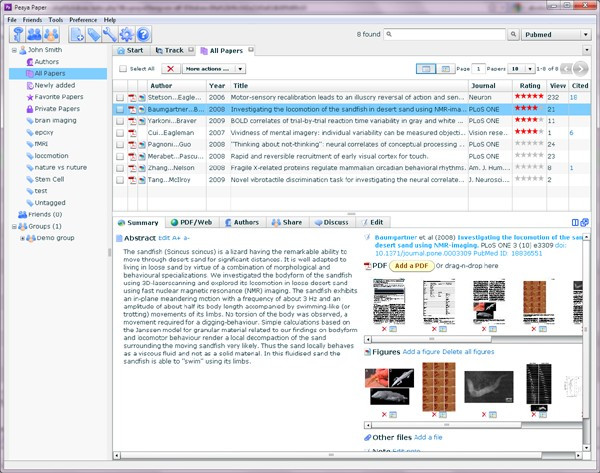Click the abstract Edit link
This screenshot has height=473, width=600.
point(164,238)
